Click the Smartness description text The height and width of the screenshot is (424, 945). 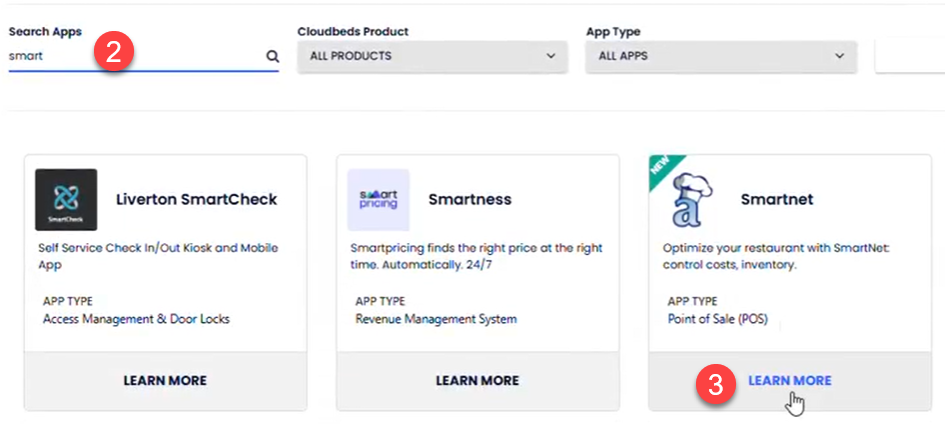(476, 256)
